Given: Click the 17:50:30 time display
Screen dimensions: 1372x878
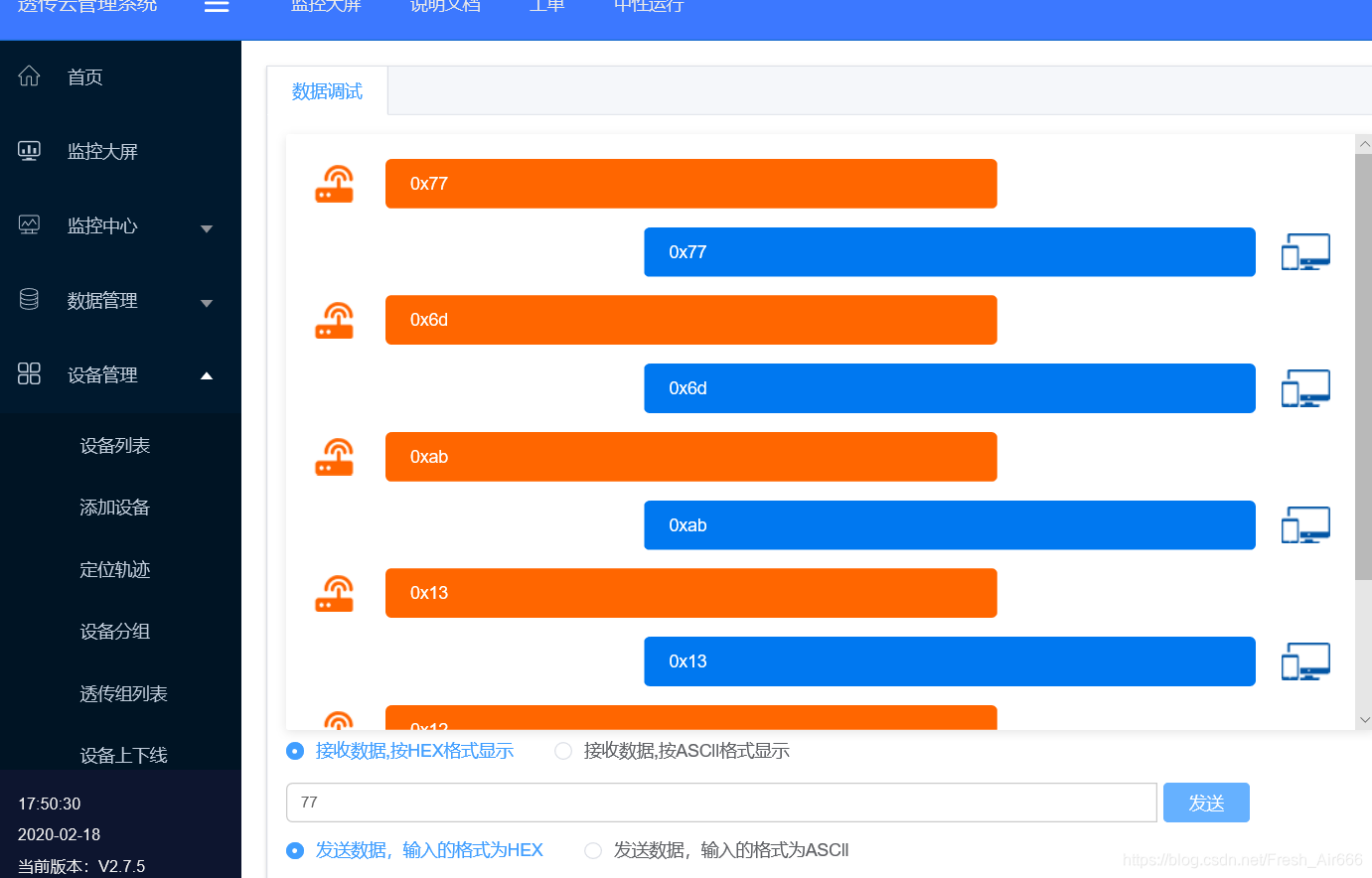Looking at the screenshot, I should coord(50,804).
